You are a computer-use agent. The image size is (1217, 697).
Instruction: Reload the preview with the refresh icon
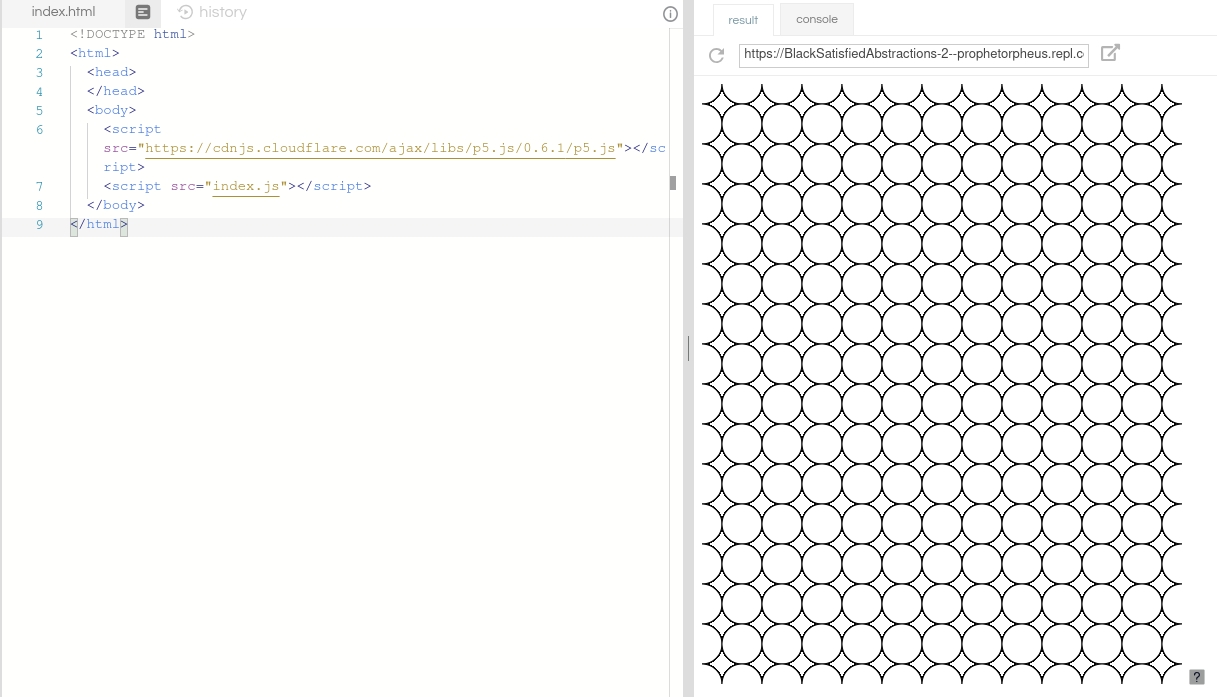[x=716, y=55]
